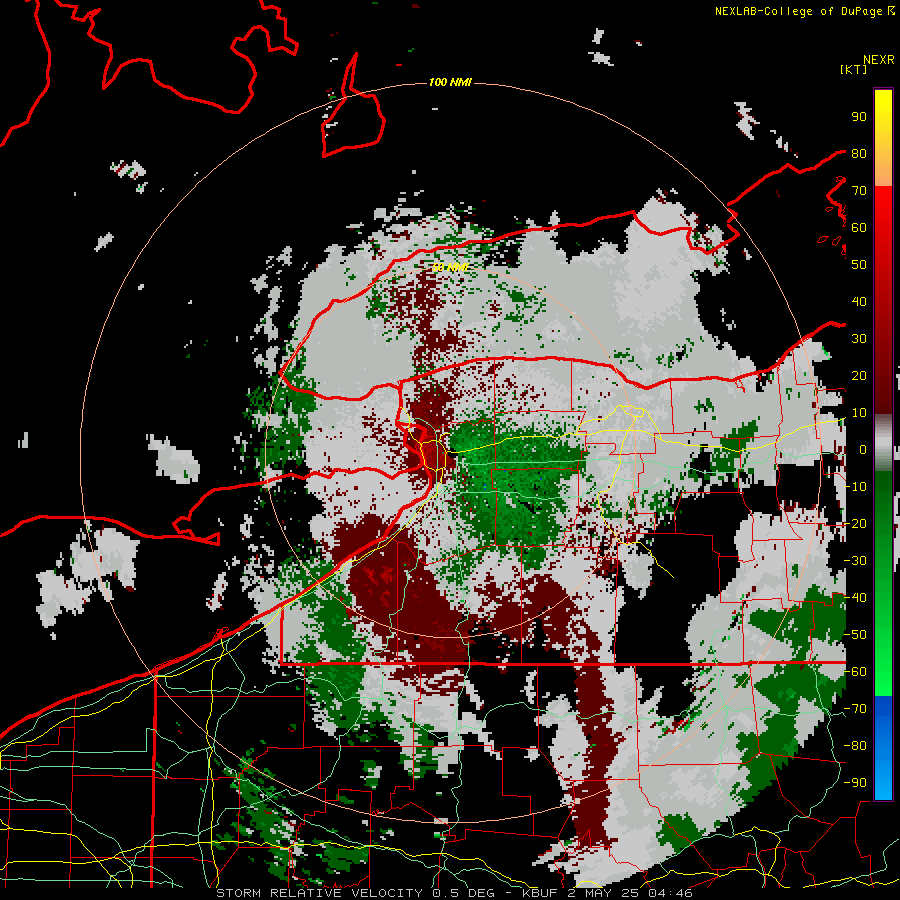The height and width of the screenshot is (900, 900).
Task: Click the -80 value on the velocity scale
Action: coord(856,746)
